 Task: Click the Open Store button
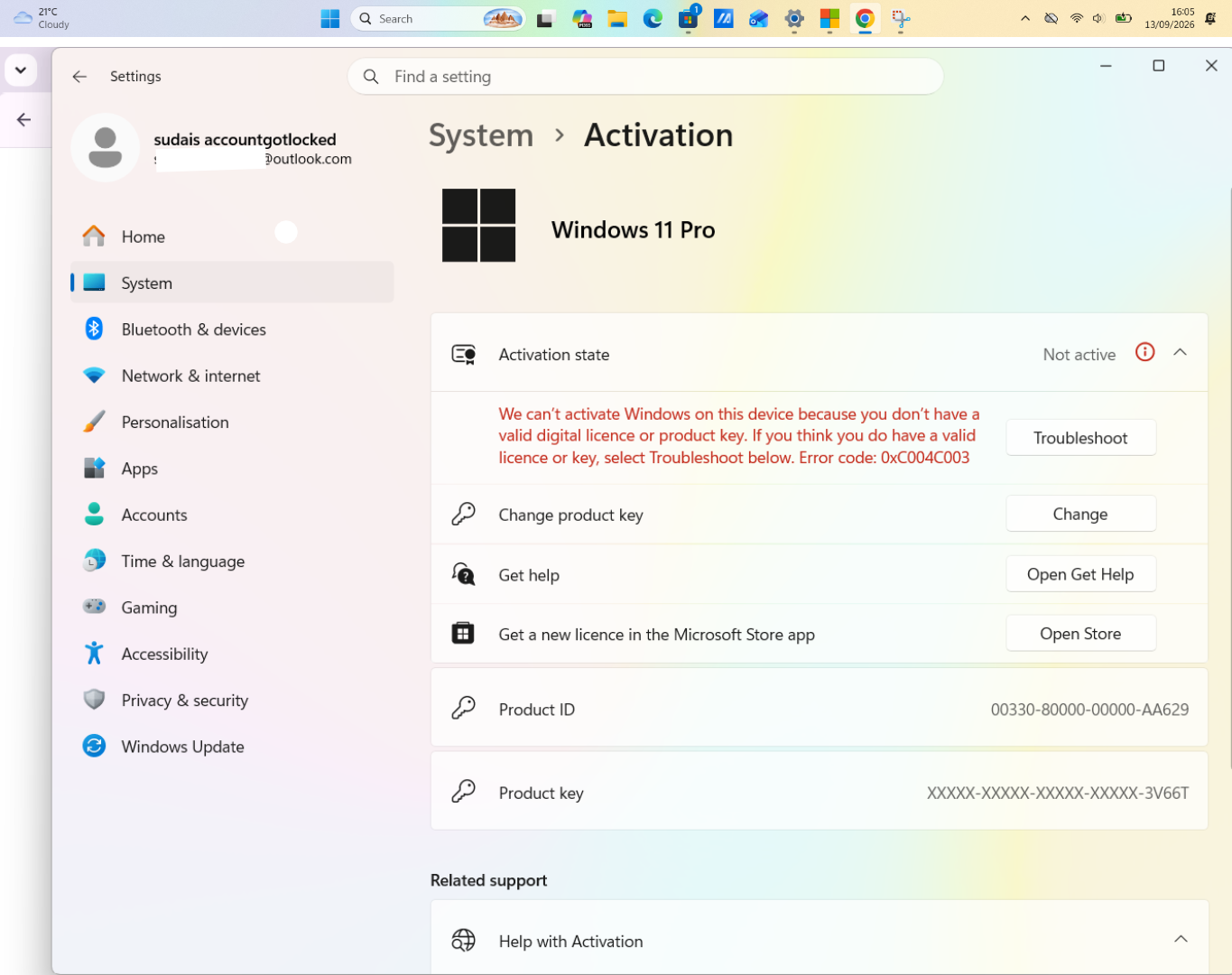point(1080,634)
